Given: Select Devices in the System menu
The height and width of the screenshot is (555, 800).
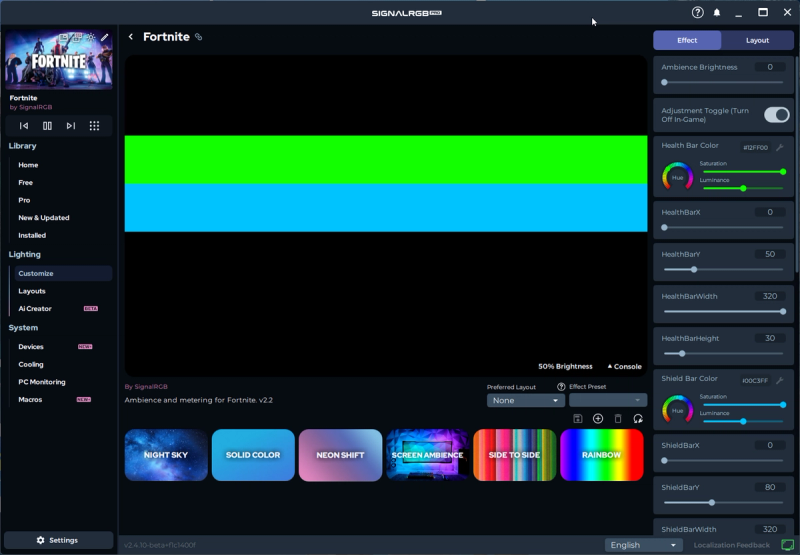Looking at the screenshot, I should pos(31,347).
